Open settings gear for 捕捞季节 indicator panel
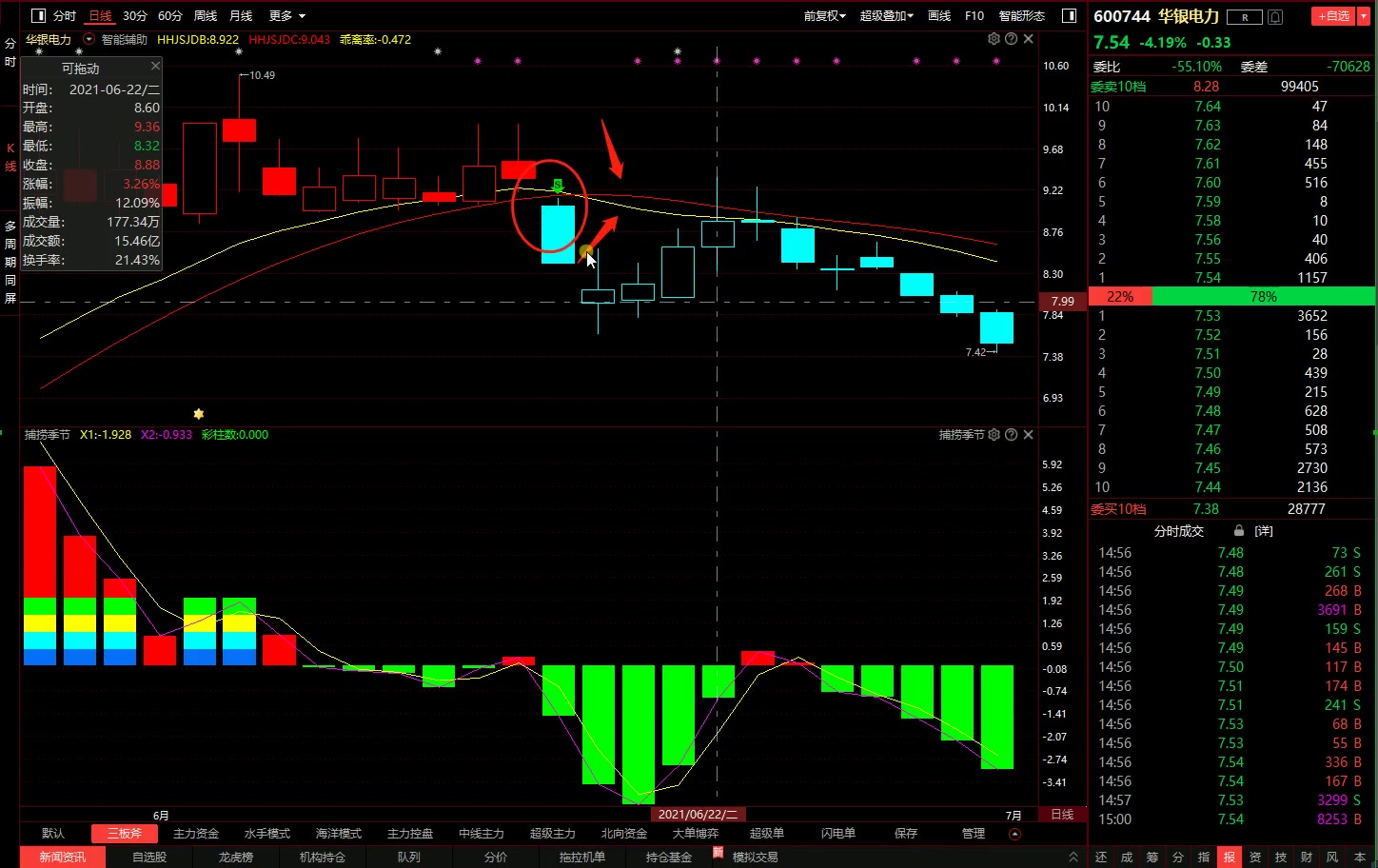The width and height of the screenshot is (1378, 868). pos(994,434)
